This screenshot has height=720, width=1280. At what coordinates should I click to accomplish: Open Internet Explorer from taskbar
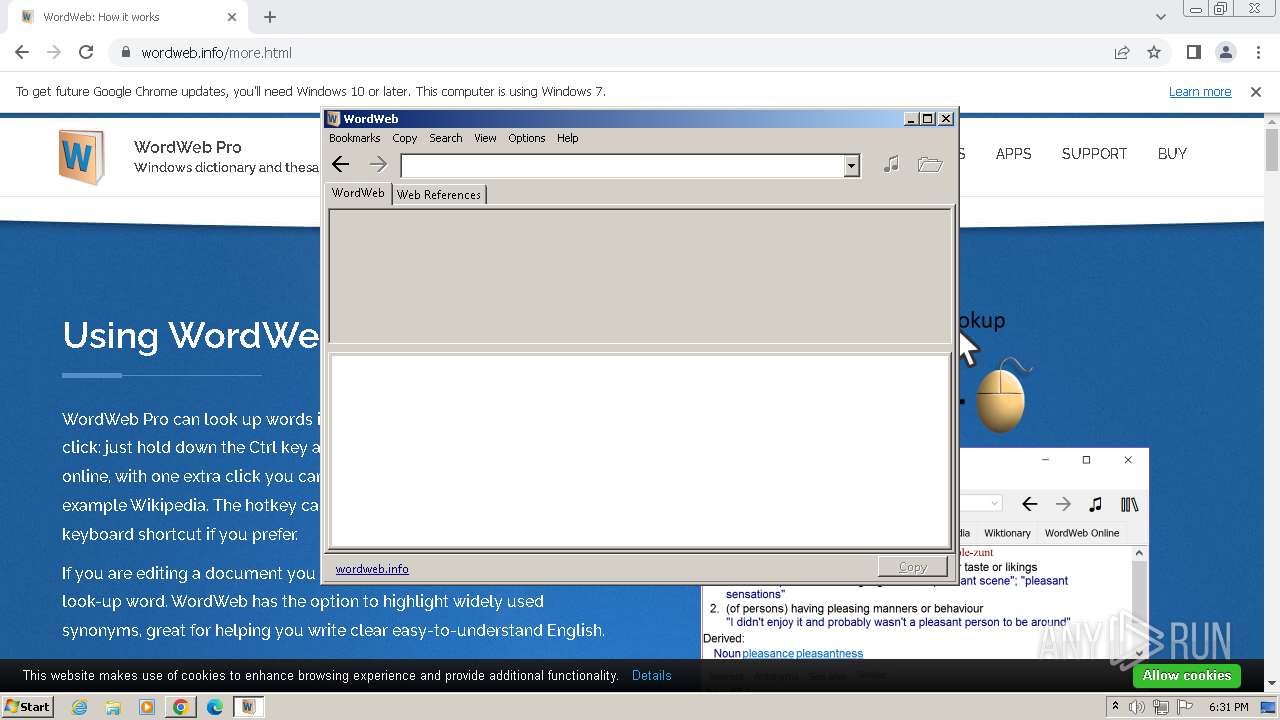79,707
